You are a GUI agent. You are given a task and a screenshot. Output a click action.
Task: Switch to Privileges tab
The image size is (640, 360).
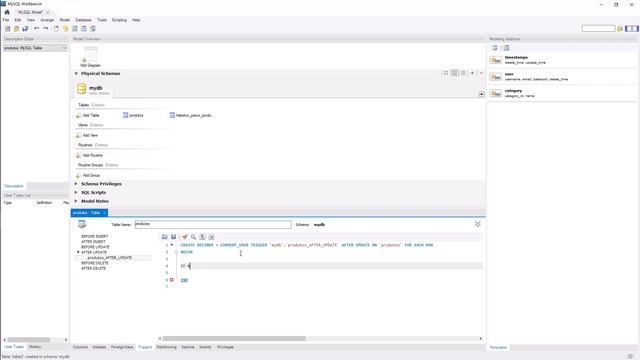coord(225,347)
